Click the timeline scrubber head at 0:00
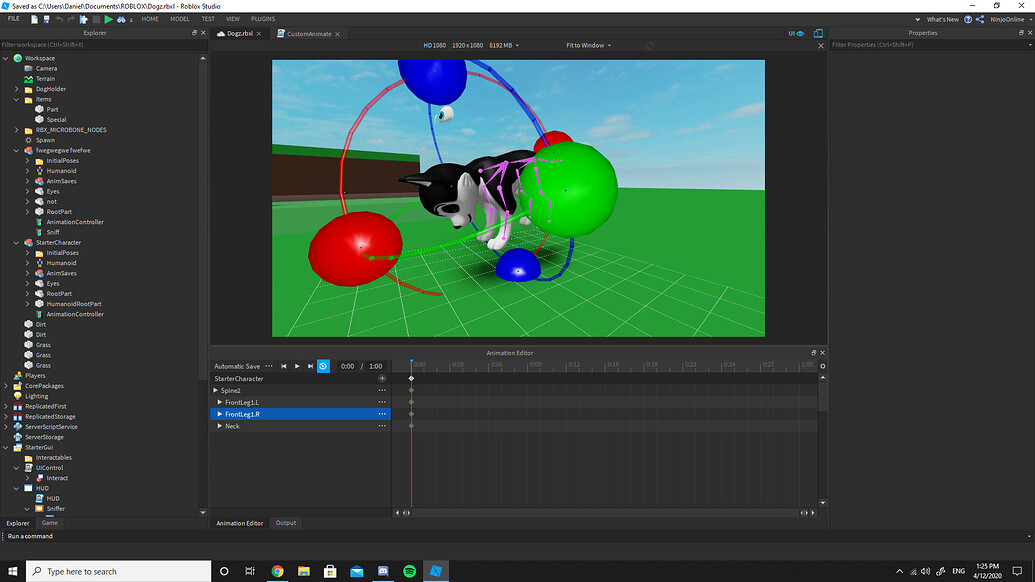The image size is (1035, 582). click(411, 363)
